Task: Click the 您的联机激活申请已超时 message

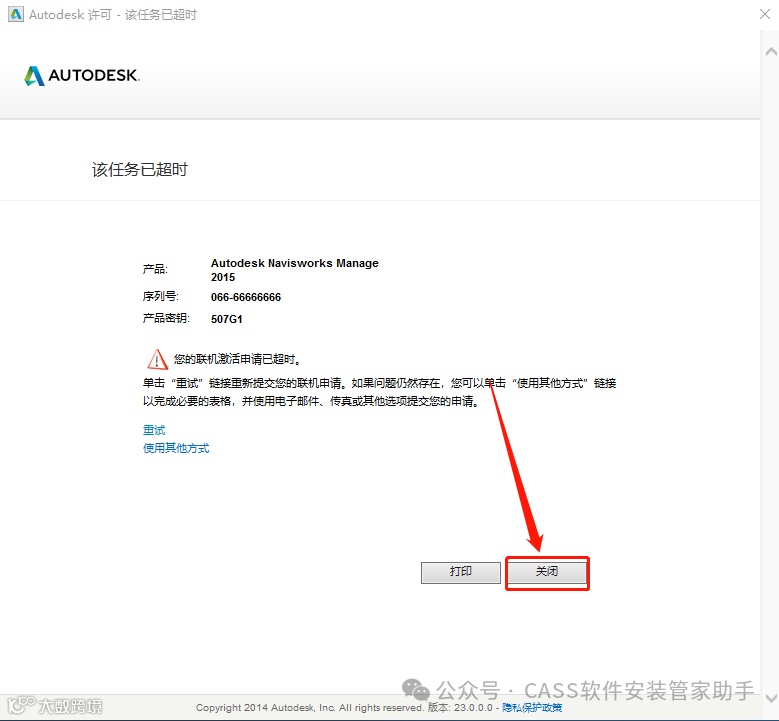Action: pyautogui.click(x=237, y=359)
